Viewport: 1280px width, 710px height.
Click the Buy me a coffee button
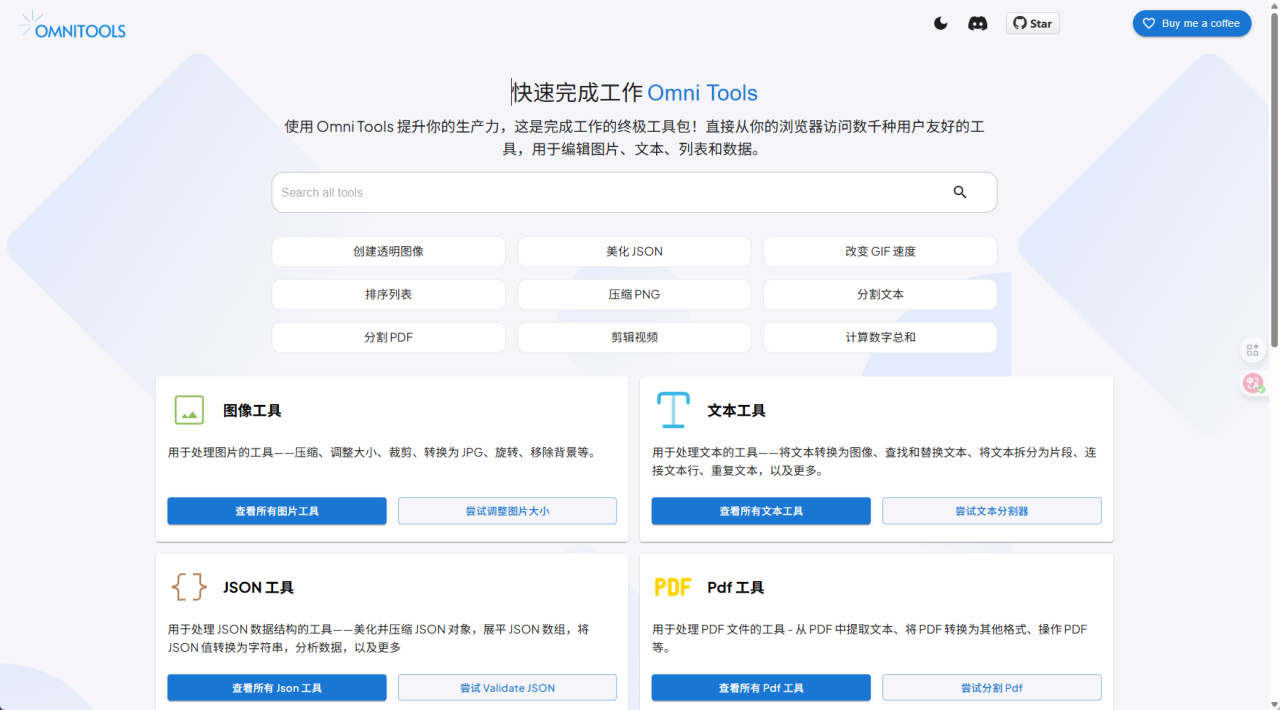(x=1192, y=23)
